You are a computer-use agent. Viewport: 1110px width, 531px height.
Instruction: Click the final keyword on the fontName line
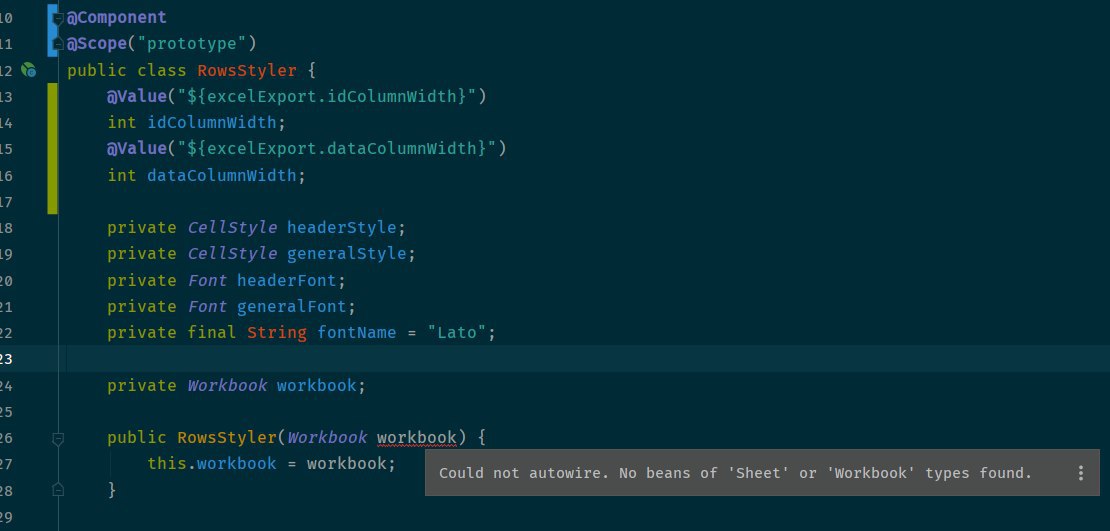click(x=212, y=332)
